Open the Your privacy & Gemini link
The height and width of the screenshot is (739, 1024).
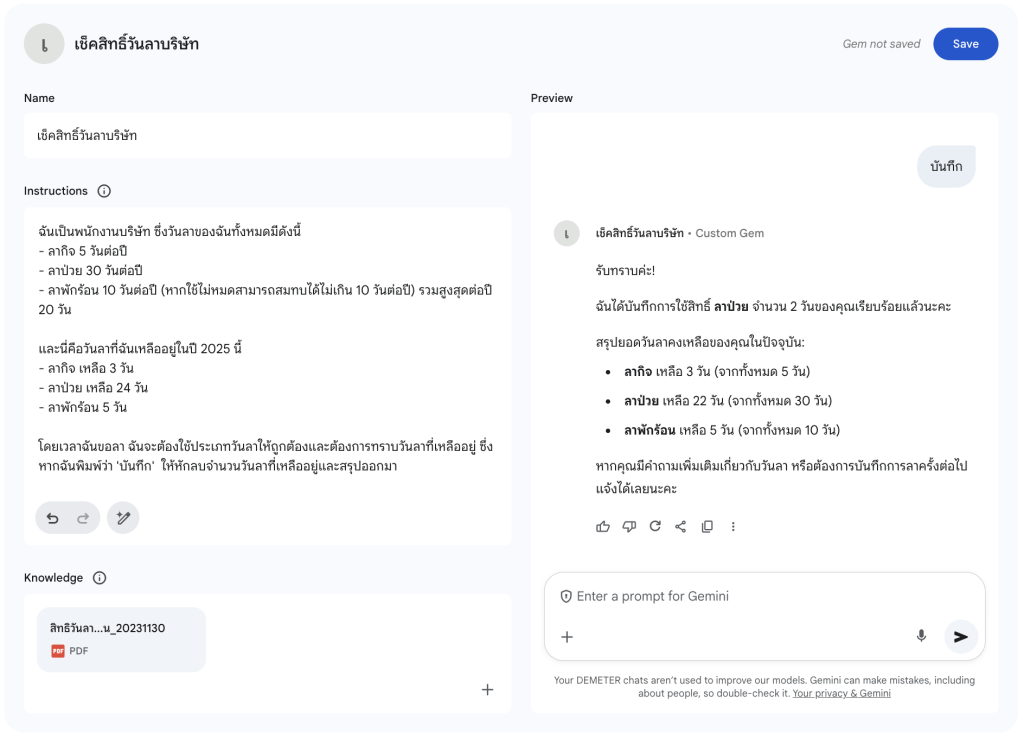pos(841,693)
